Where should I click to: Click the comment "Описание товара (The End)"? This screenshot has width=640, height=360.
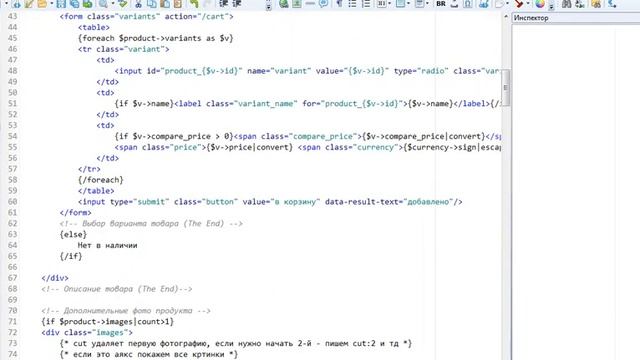pos(120,289)
